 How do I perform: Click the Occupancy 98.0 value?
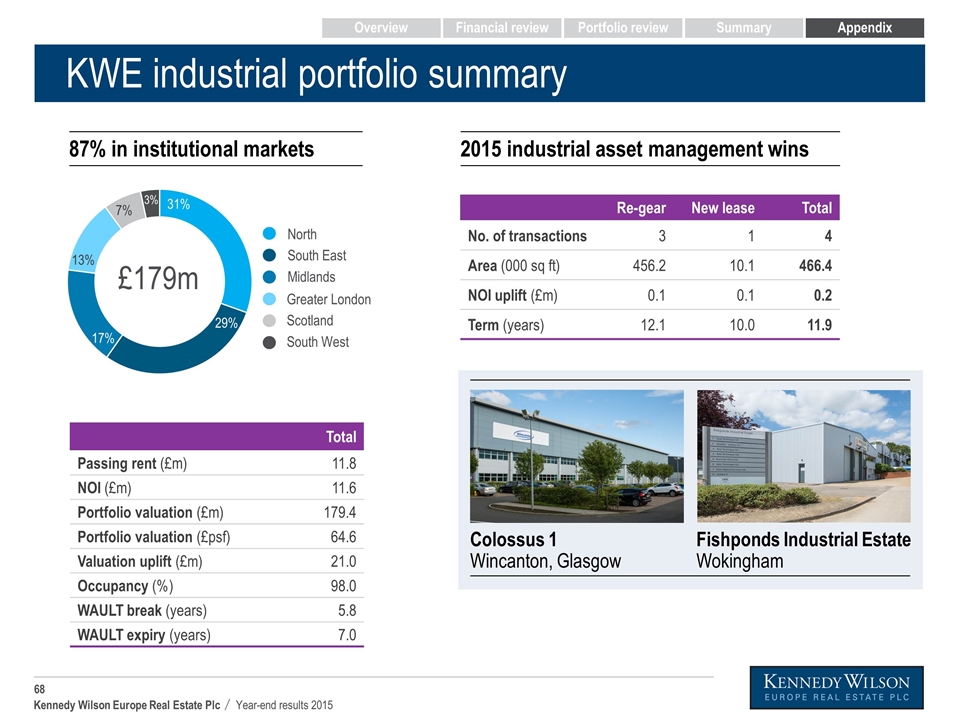pyautogui.click(x=343, y=586)
